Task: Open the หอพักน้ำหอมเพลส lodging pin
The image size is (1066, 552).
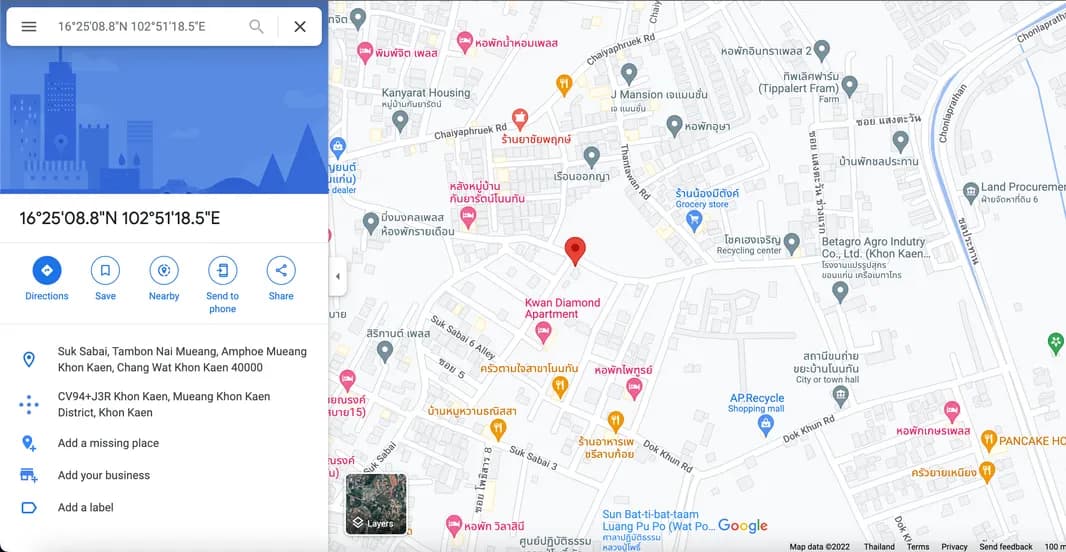Action: point(464,43)
